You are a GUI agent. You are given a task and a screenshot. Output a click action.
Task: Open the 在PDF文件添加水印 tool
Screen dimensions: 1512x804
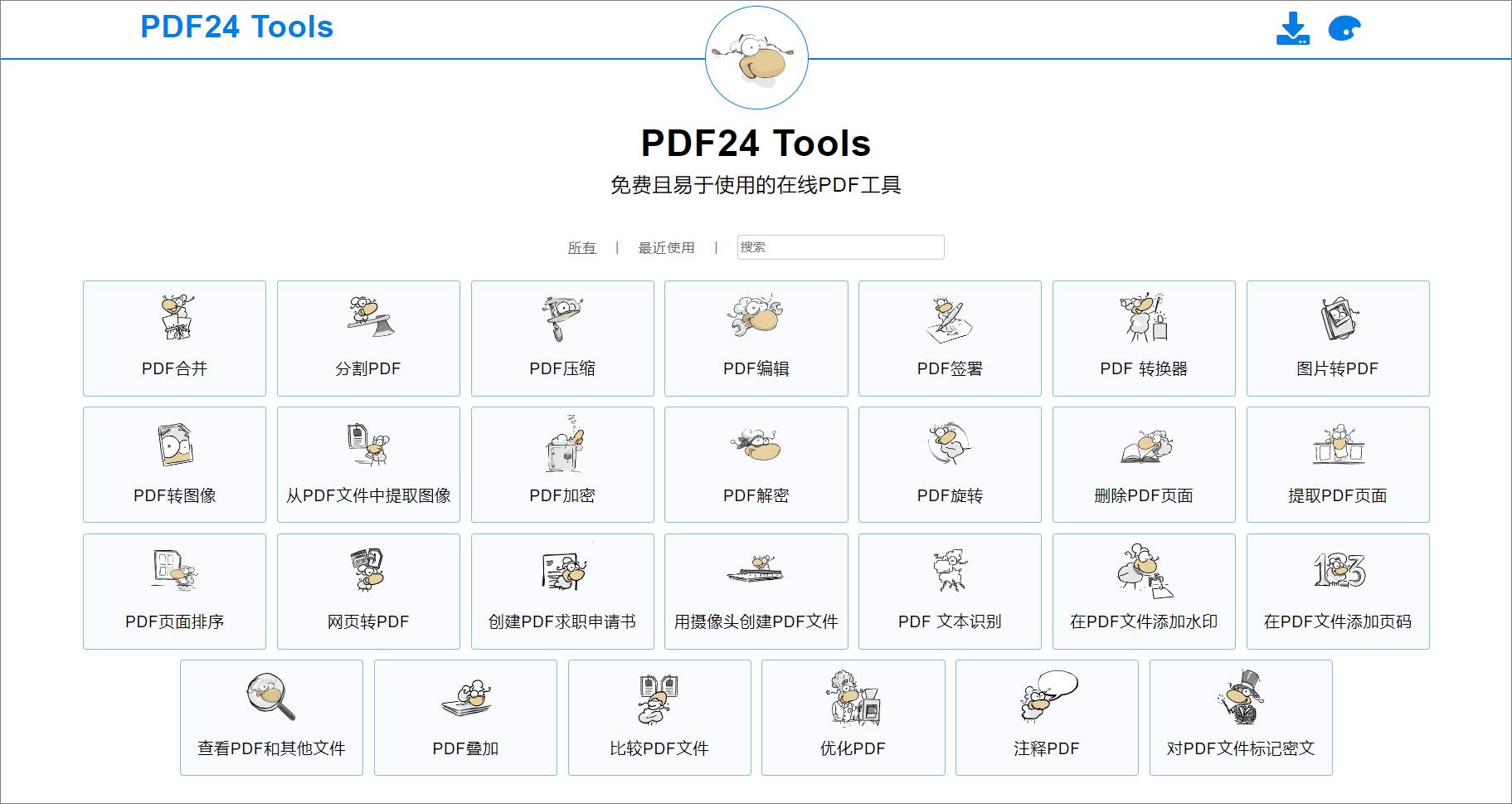1144,590
